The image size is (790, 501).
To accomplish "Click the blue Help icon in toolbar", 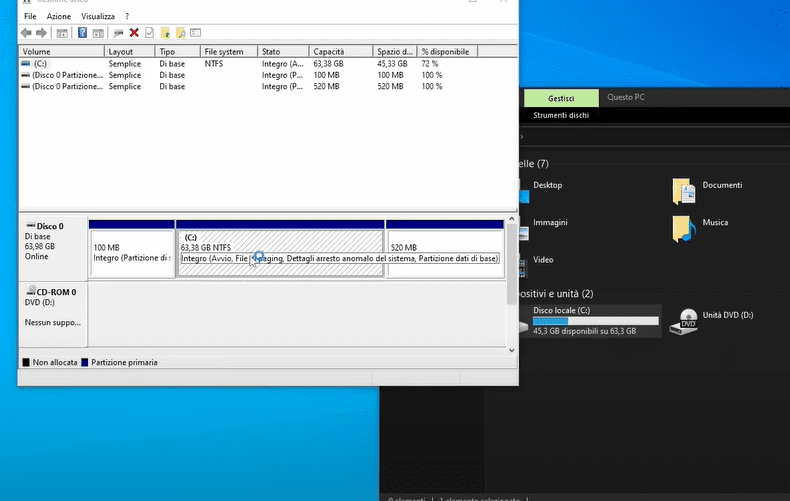I will (82, 33).
